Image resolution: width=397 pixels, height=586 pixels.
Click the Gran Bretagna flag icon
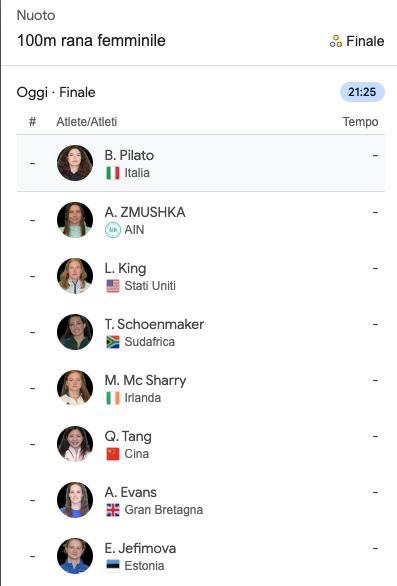pyautogui.click(x=113, y=510)
